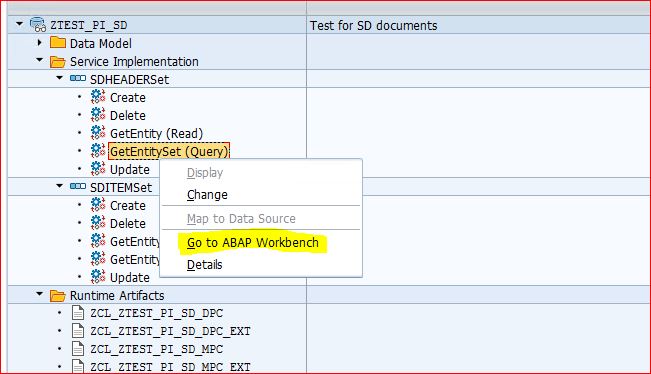This screenshot has height=374, width=651.
Task: Click the ZTEST_PI_SD project icon
Action: tap(38, 25)
